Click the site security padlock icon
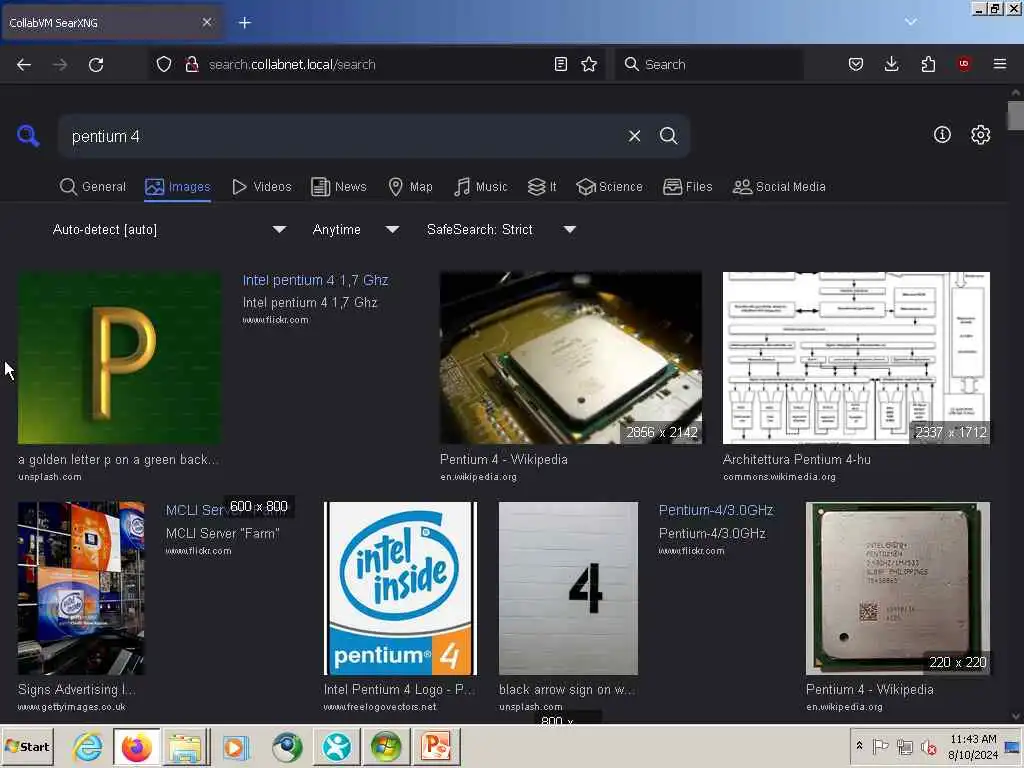 click(192, 64)
